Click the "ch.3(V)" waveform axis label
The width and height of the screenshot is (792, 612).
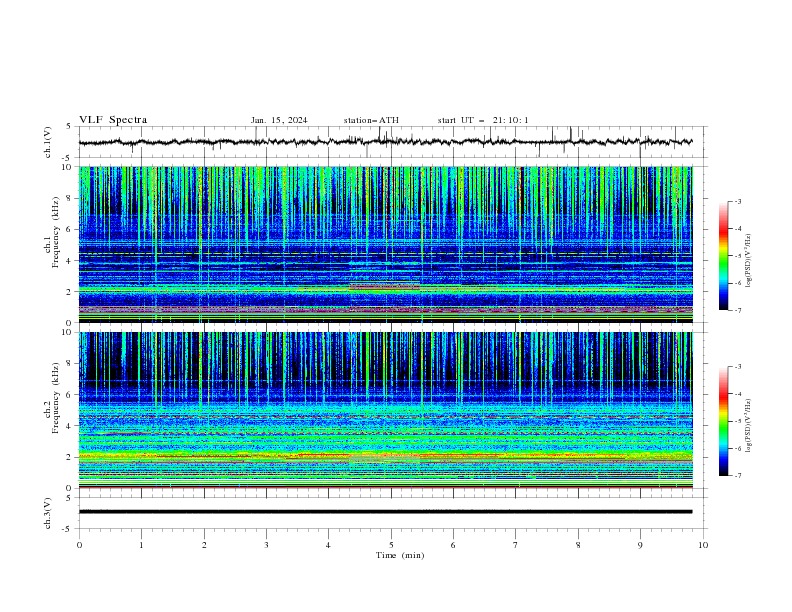coord(48,513)
